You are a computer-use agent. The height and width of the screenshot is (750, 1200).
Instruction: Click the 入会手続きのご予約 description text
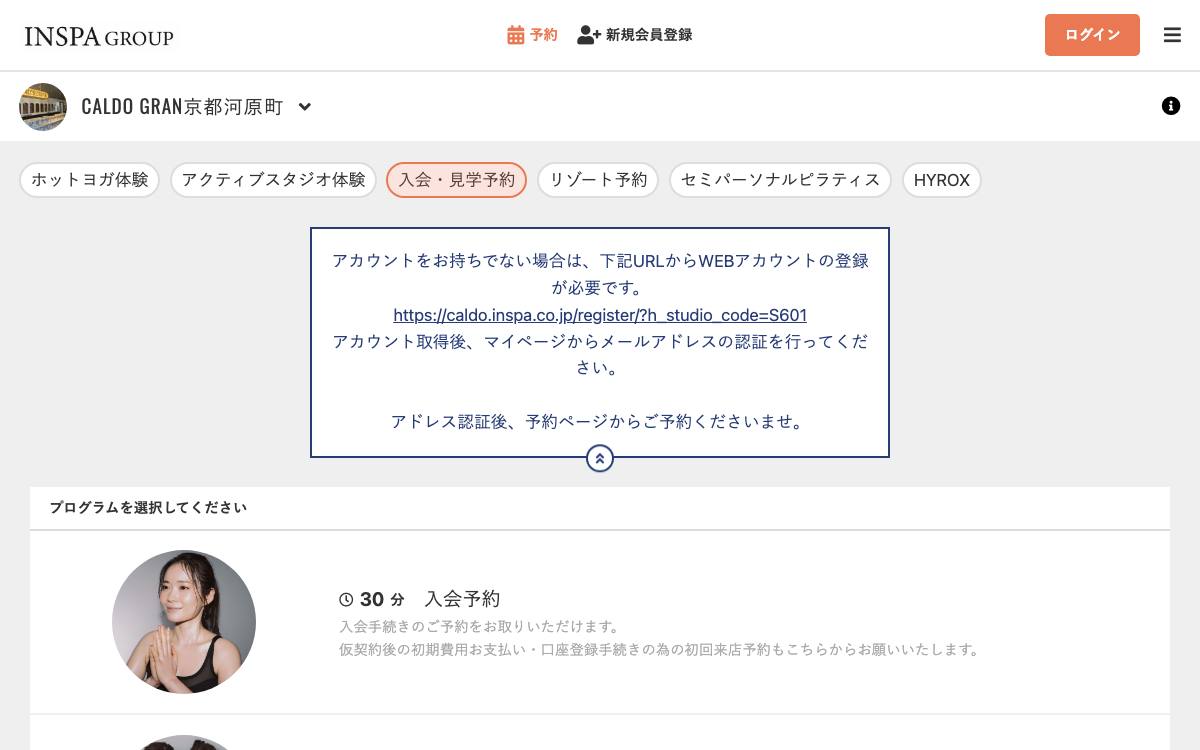tap(480, 627)
